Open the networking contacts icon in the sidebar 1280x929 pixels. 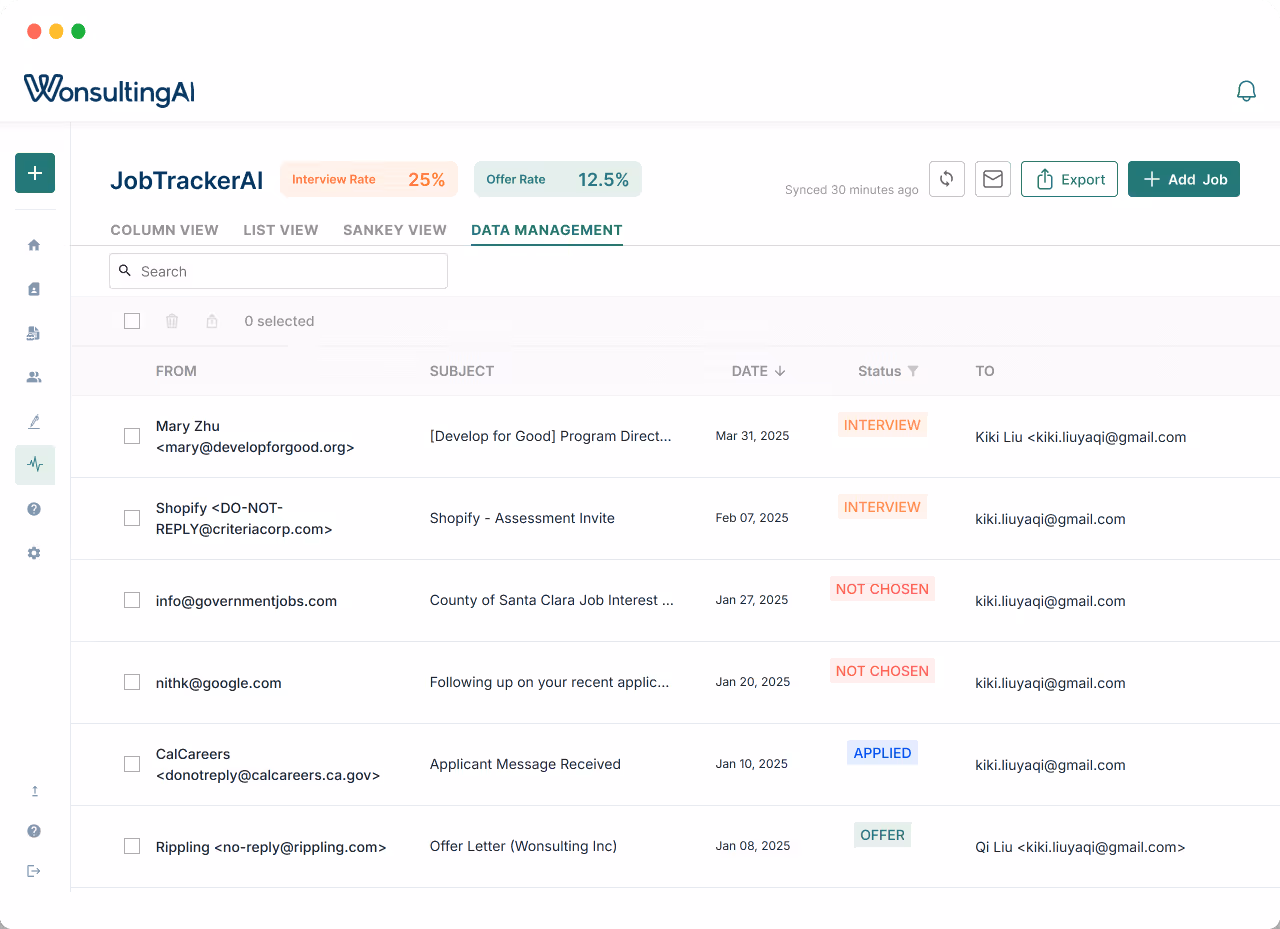(34, 377)
